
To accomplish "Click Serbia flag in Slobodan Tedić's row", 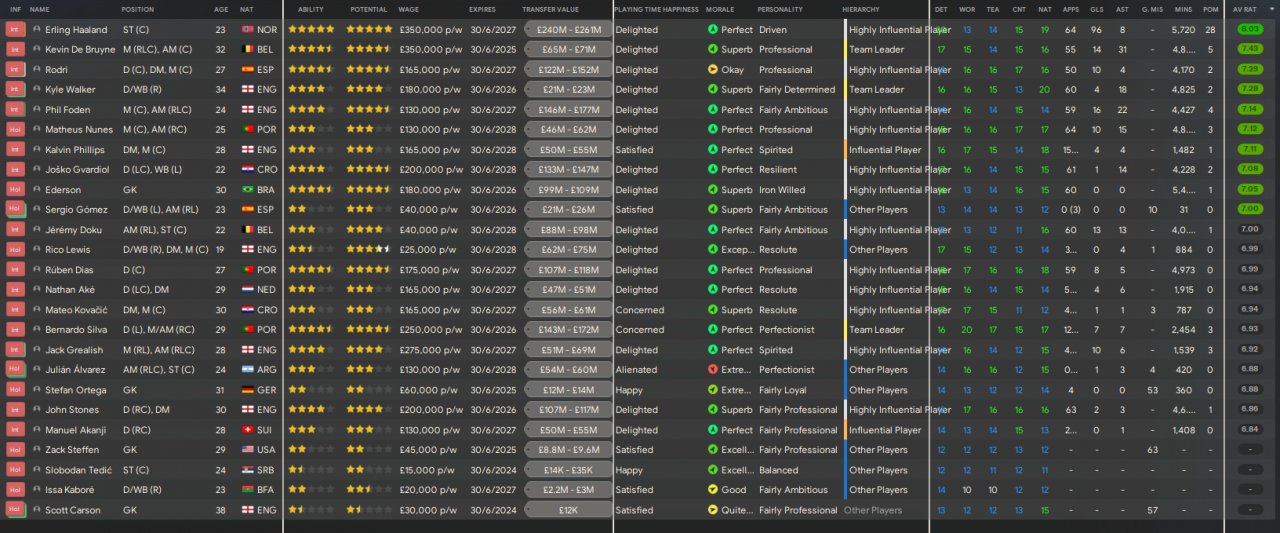I will click(x=248, y=470).
